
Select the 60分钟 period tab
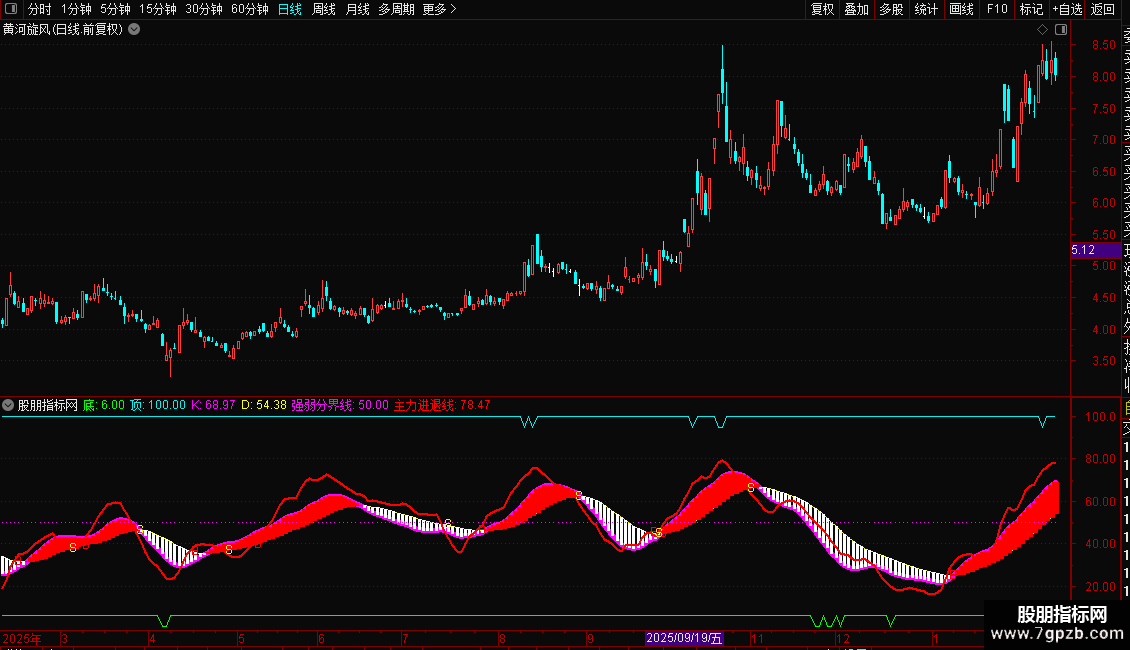(x=249, y=9)
